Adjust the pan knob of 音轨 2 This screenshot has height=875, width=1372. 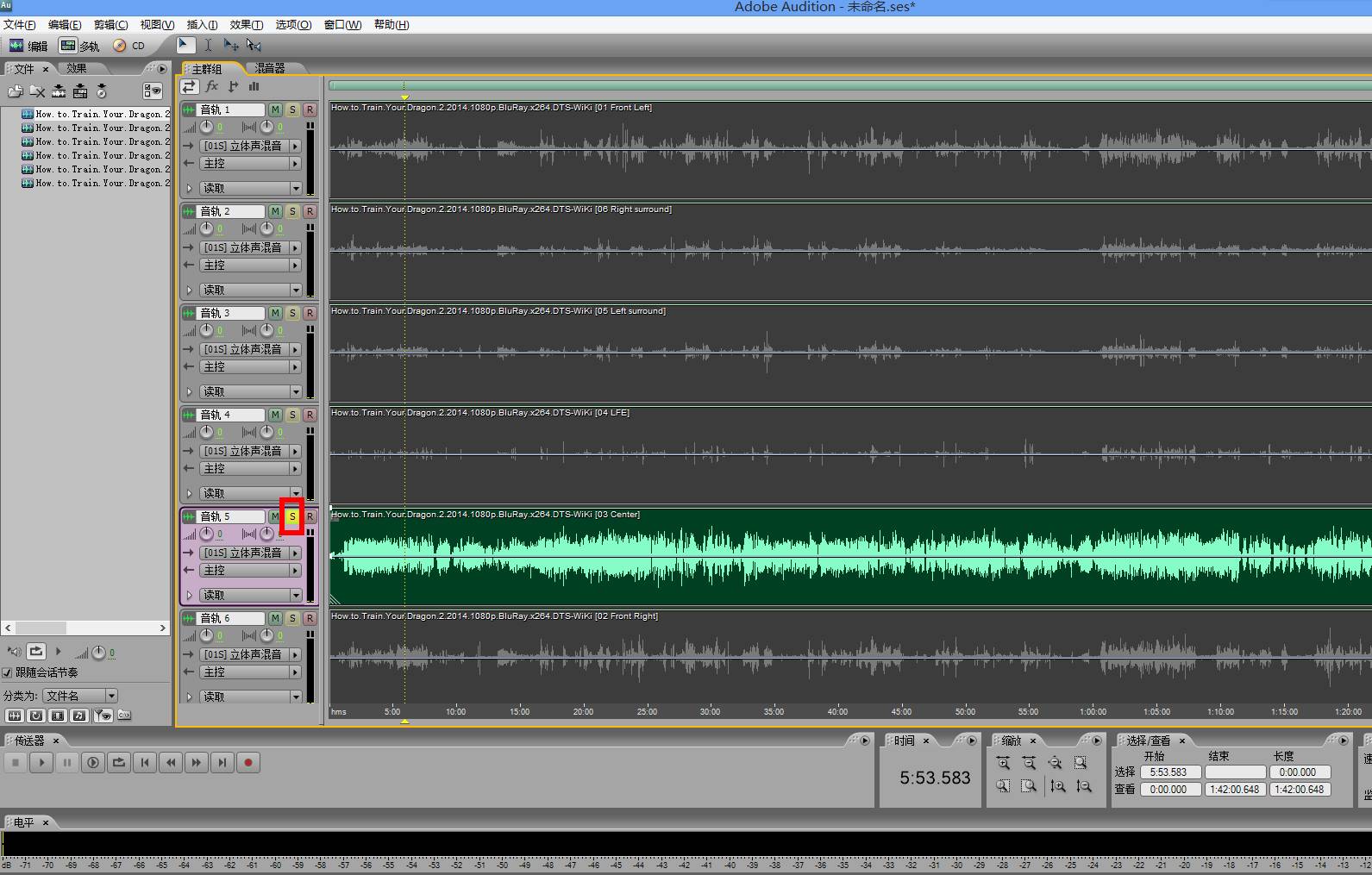tap(266, 228)
